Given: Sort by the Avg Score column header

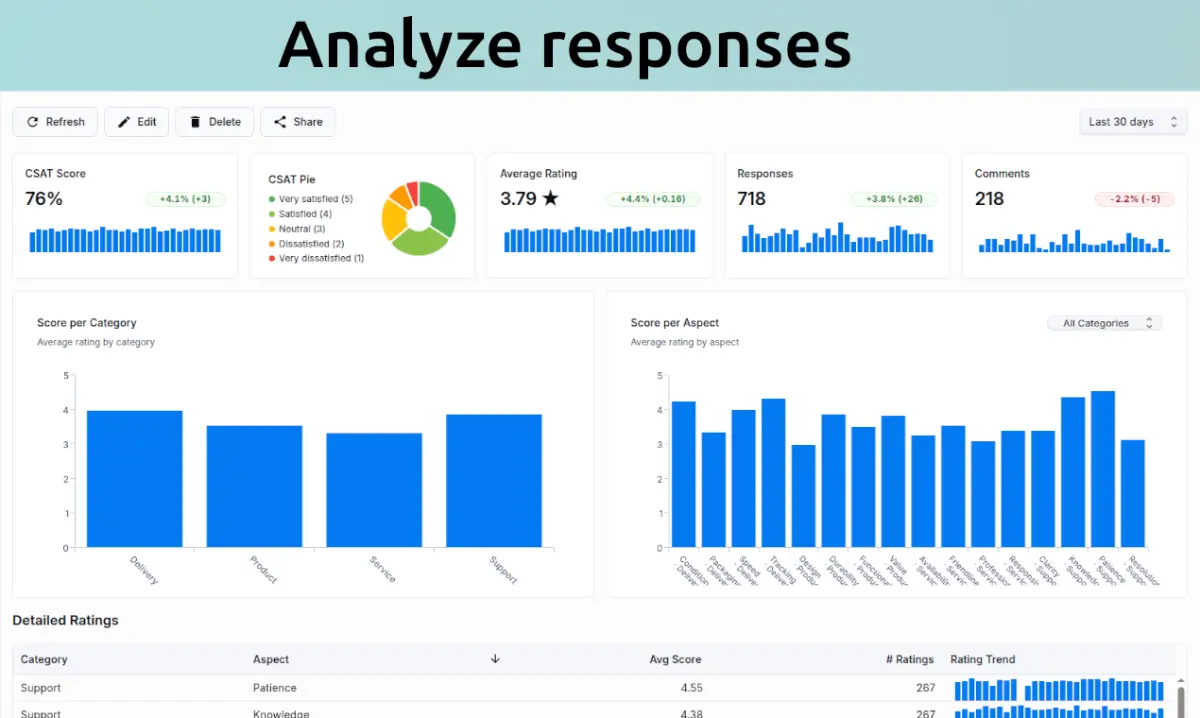Looking at the screenshot, I should tap(675, 659).
